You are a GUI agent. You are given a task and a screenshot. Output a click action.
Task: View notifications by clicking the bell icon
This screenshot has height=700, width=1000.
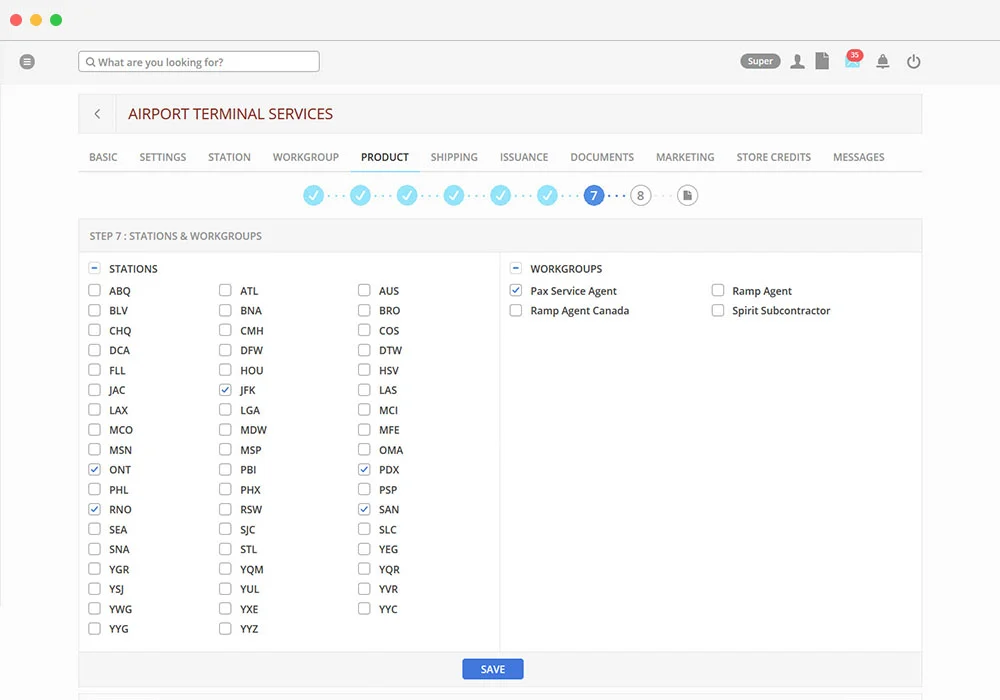tap(883, 61)
